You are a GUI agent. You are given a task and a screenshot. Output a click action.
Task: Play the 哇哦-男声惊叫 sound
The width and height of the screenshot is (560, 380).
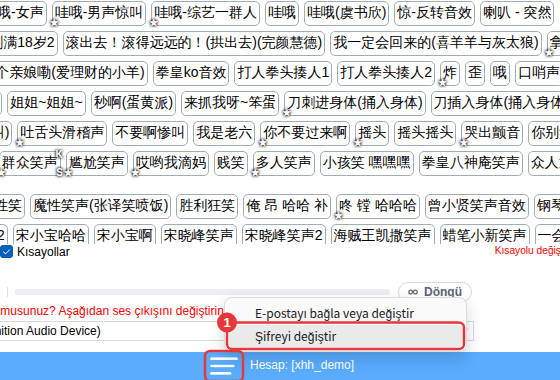click(99, 13)
